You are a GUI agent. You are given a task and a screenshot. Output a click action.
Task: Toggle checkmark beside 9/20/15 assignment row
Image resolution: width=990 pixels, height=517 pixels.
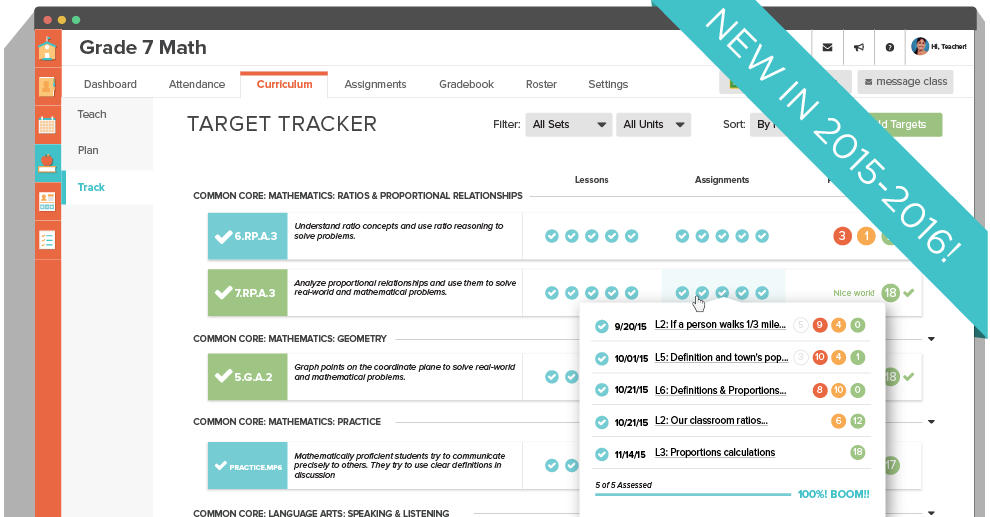tap(602, 326)
